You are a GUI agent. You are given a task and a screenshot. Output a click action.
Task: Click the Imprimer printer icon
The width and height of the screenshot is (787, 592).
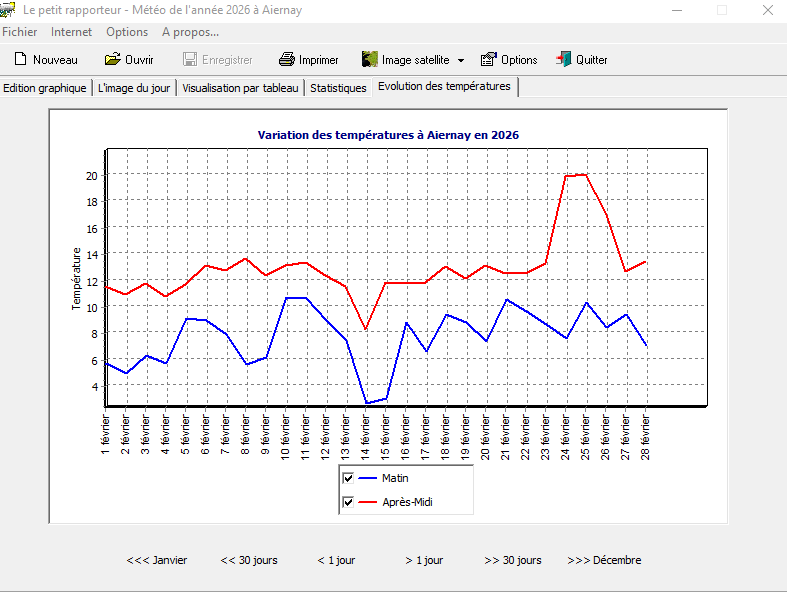[x=286, y=60]
